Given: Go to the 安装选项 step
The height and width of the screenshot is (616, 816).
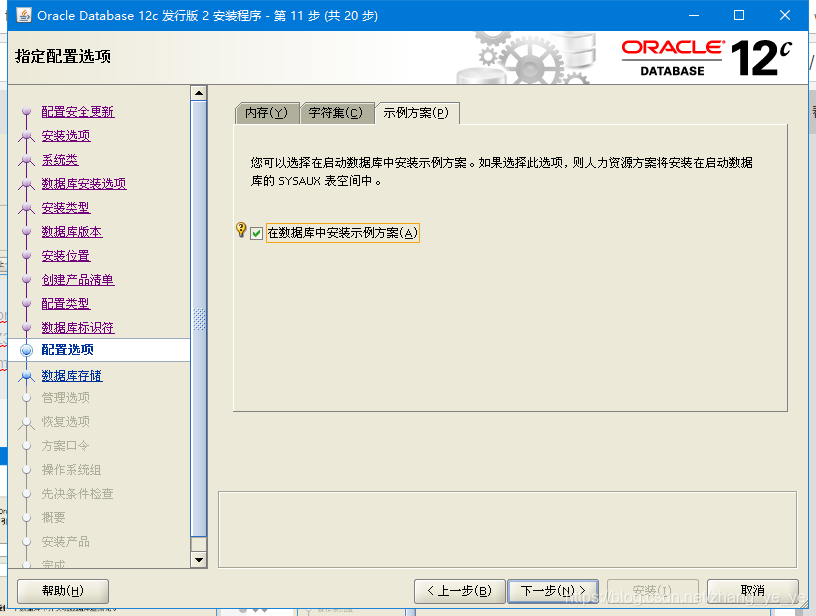Looking at the screenshot, I should pyautogui.click(x=66, y=136).
